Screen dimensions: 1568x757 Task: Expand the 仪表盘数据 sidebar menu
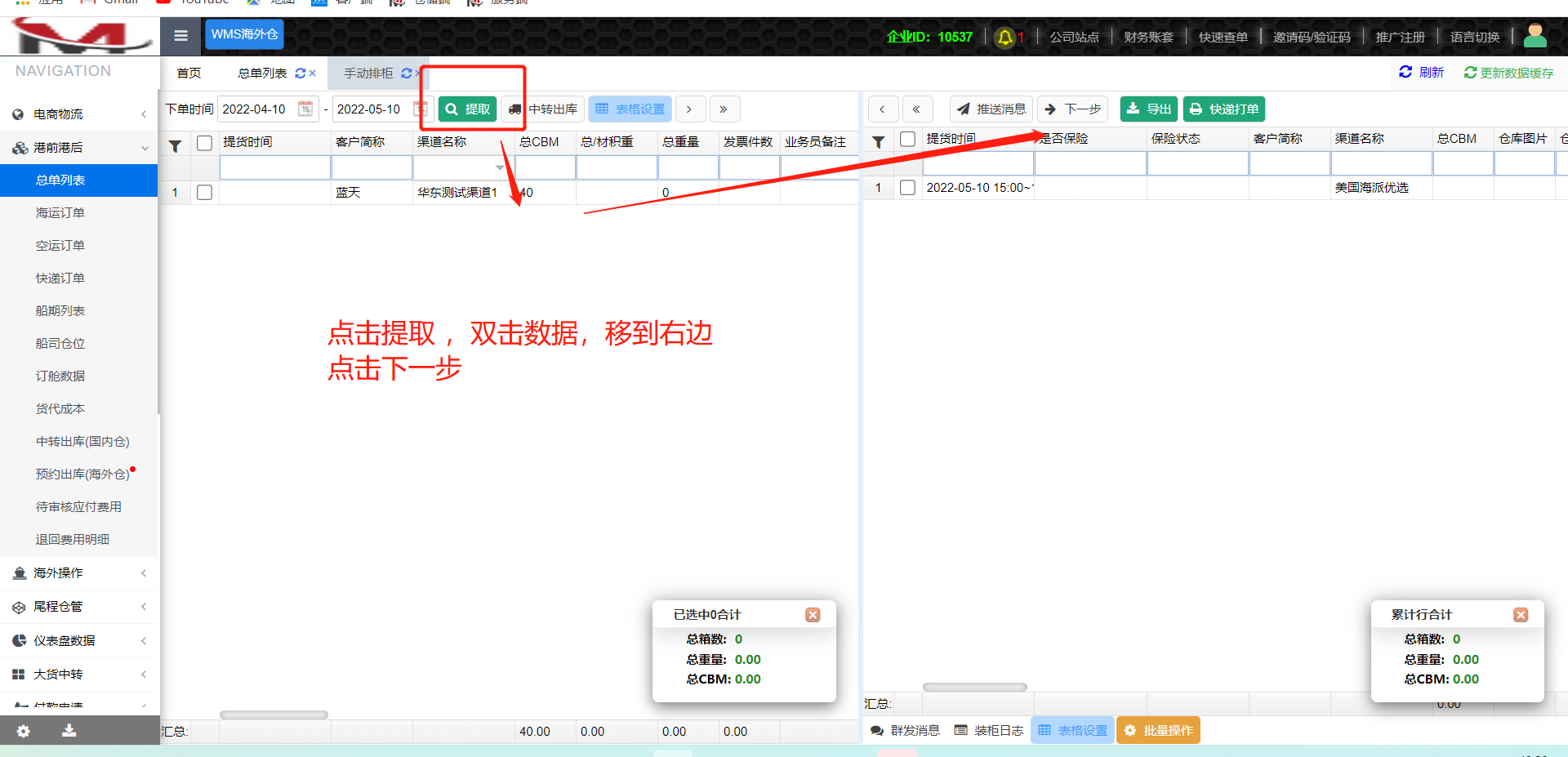[79, 641]
